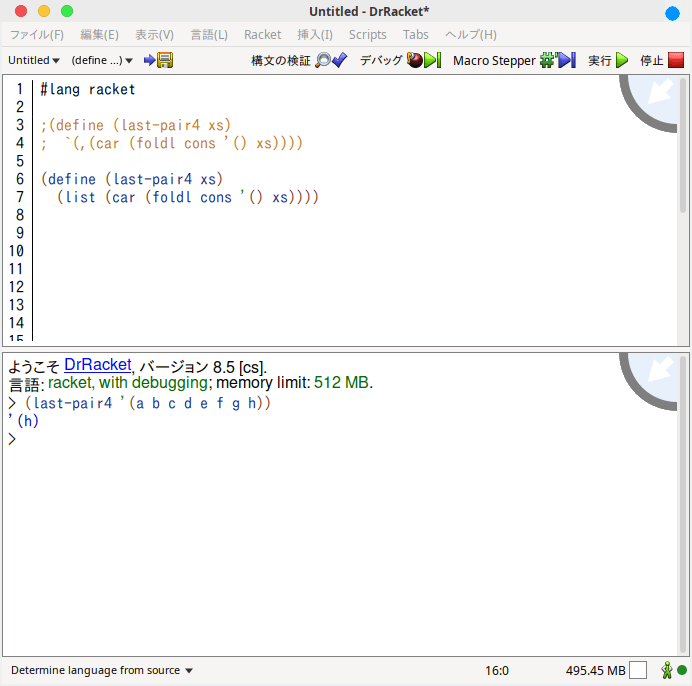Click the 16:0 cursor position indicator
The width and height of the screenshot is (692, 686).
(x=497, y=670)
